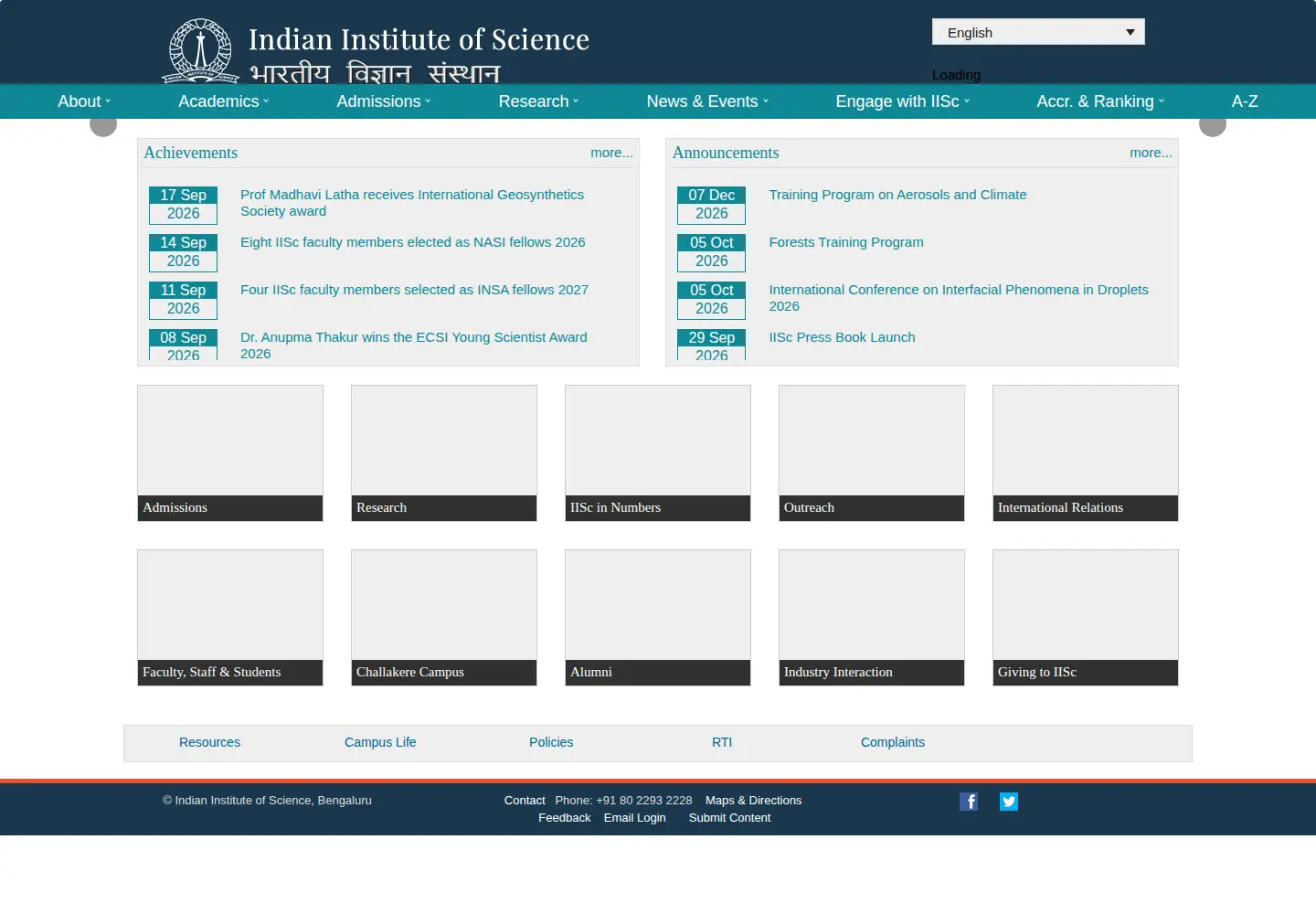
Task: Open the Outreach tile
Action: click(872, 453)
